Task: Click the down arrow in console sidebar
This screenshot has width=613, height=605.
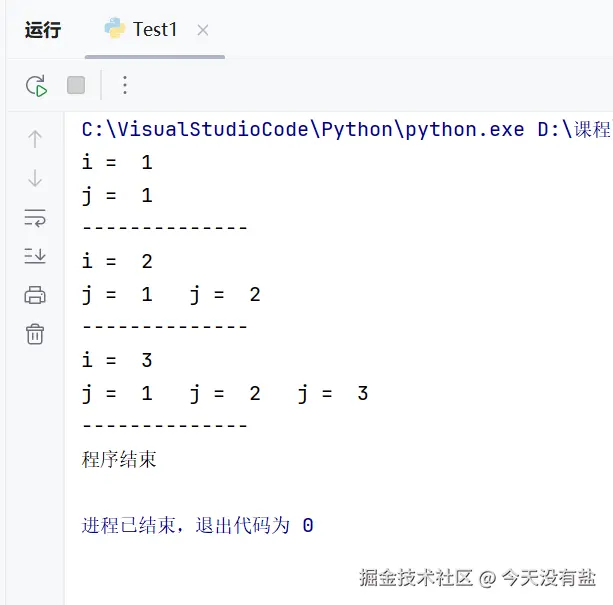Action: [35, 179]
